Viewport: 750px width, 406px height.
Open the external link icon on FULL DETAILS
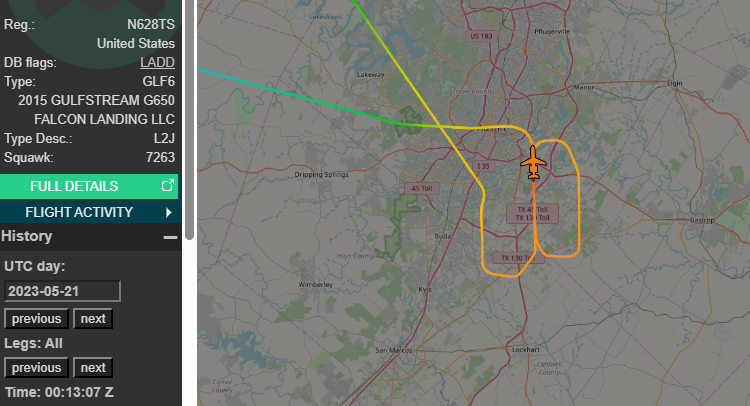167,186
